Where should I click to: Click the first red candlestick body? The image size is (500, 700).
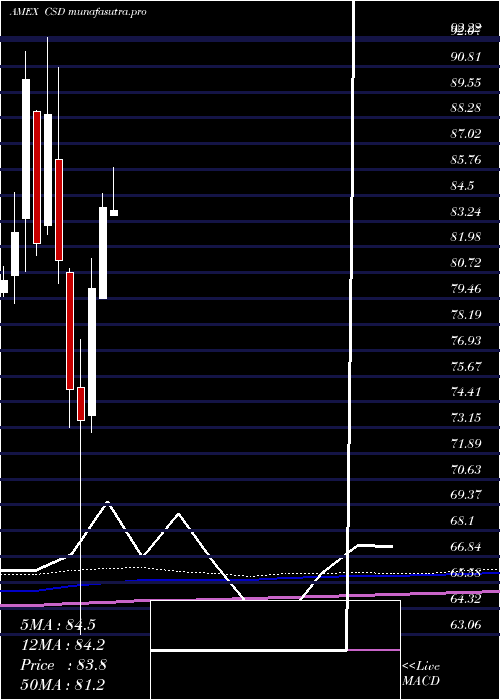tap(37, 177)
